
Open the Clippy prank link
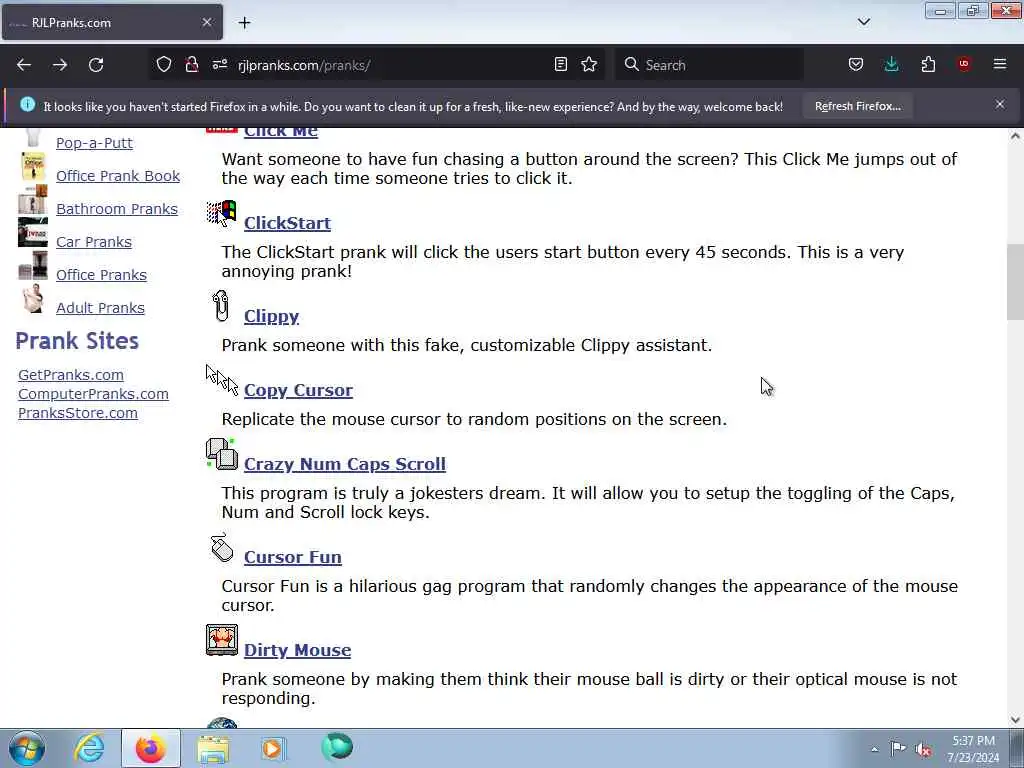pos(272,316)
